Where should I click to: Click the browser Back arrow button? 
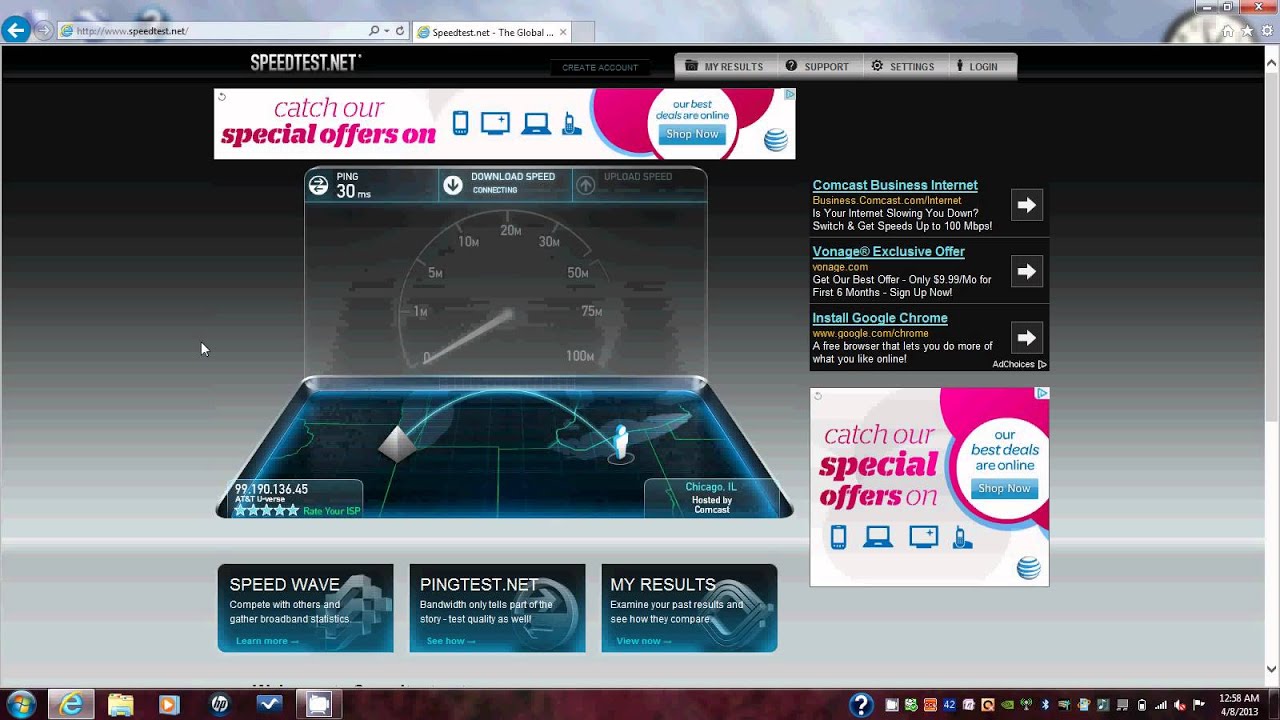15,30
